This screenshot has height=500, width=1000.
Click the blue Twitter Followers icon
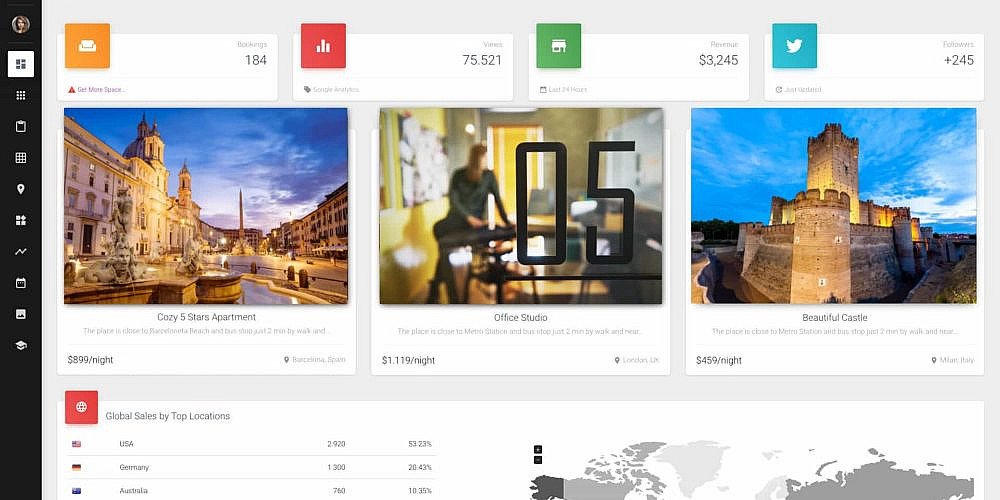794,46
